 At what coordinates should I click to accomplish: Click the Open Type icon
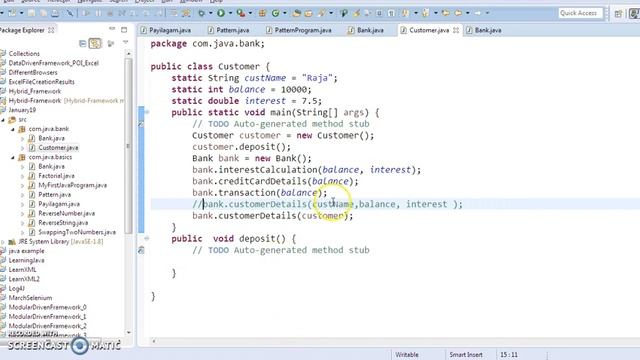point(297,13)
